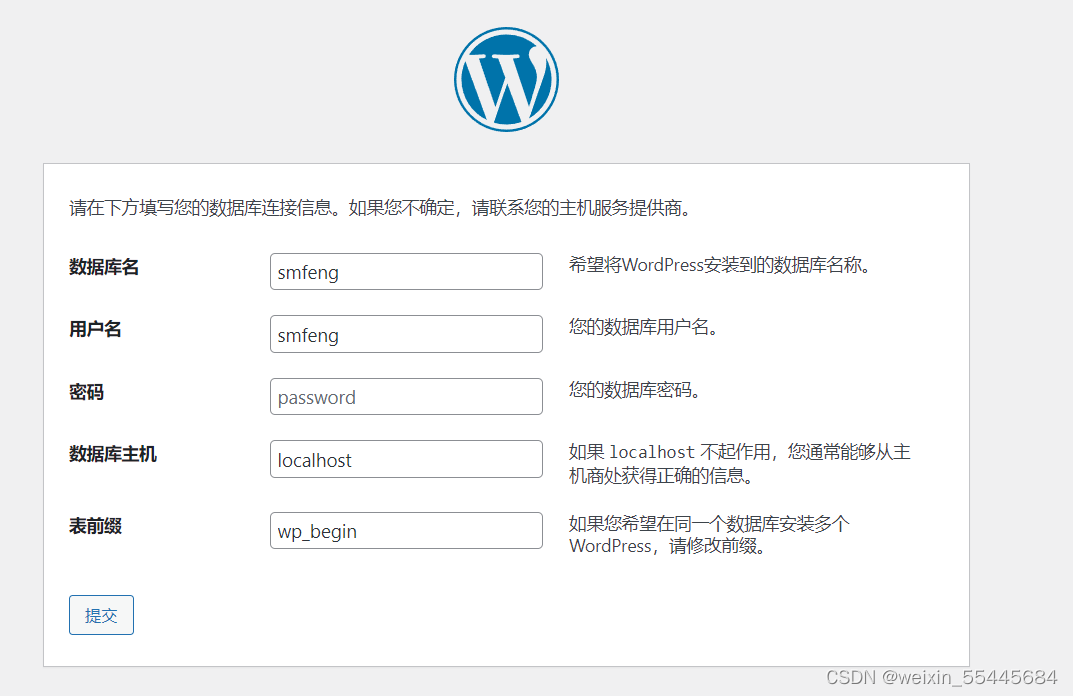The width and height of the screenshot is (1073, 696).
Task: Click the 表前缀 field with wp_begin
Action: 406,530
